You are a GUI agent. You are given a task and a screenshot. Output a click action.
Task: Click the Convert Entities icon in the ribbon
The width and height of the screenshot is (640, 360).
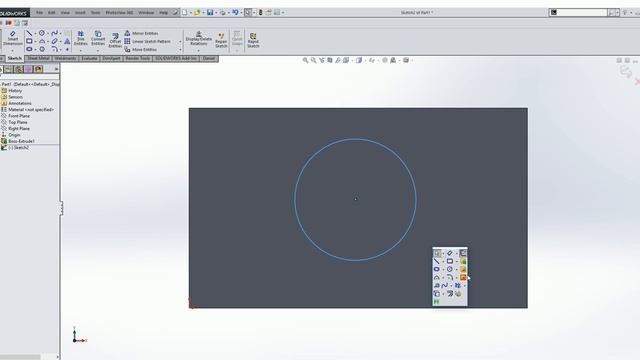(x=98, y=38)
